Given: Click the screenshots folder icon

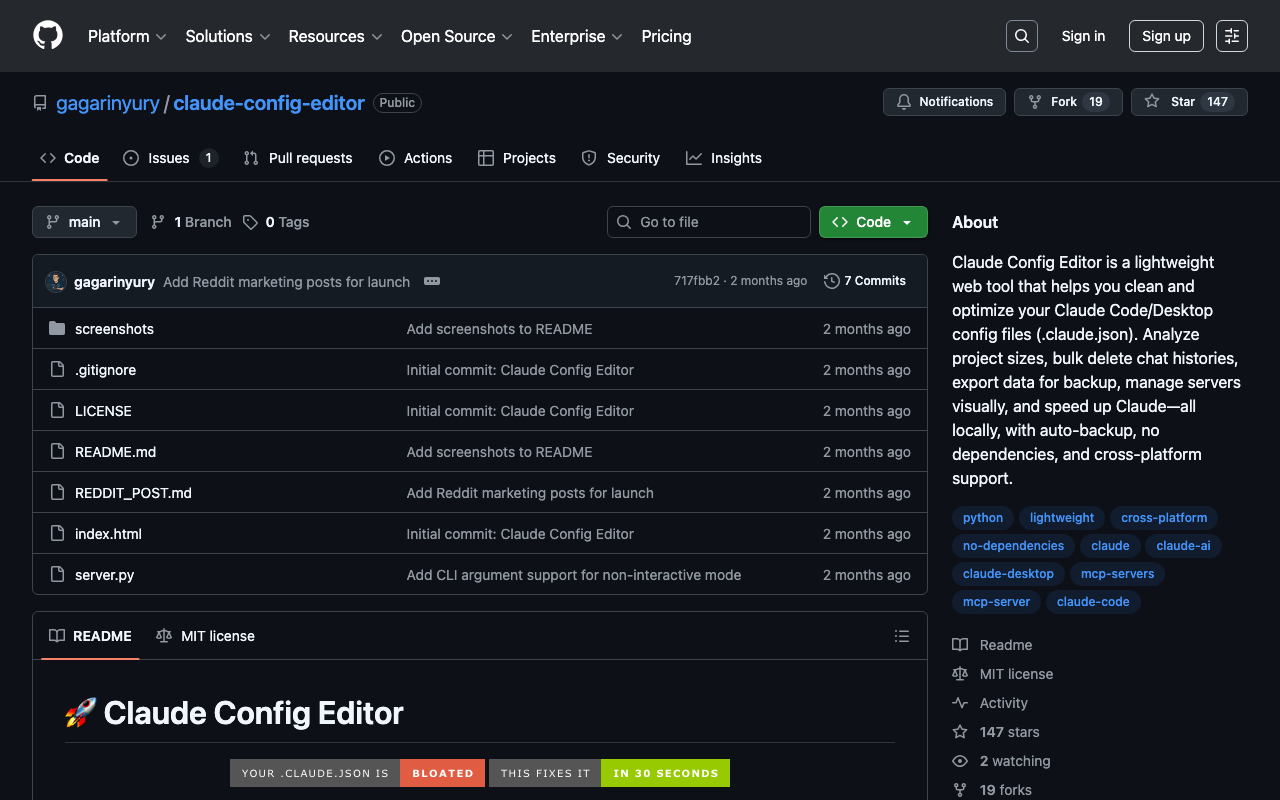Looking at the screenshot, I should coord(57,329).
